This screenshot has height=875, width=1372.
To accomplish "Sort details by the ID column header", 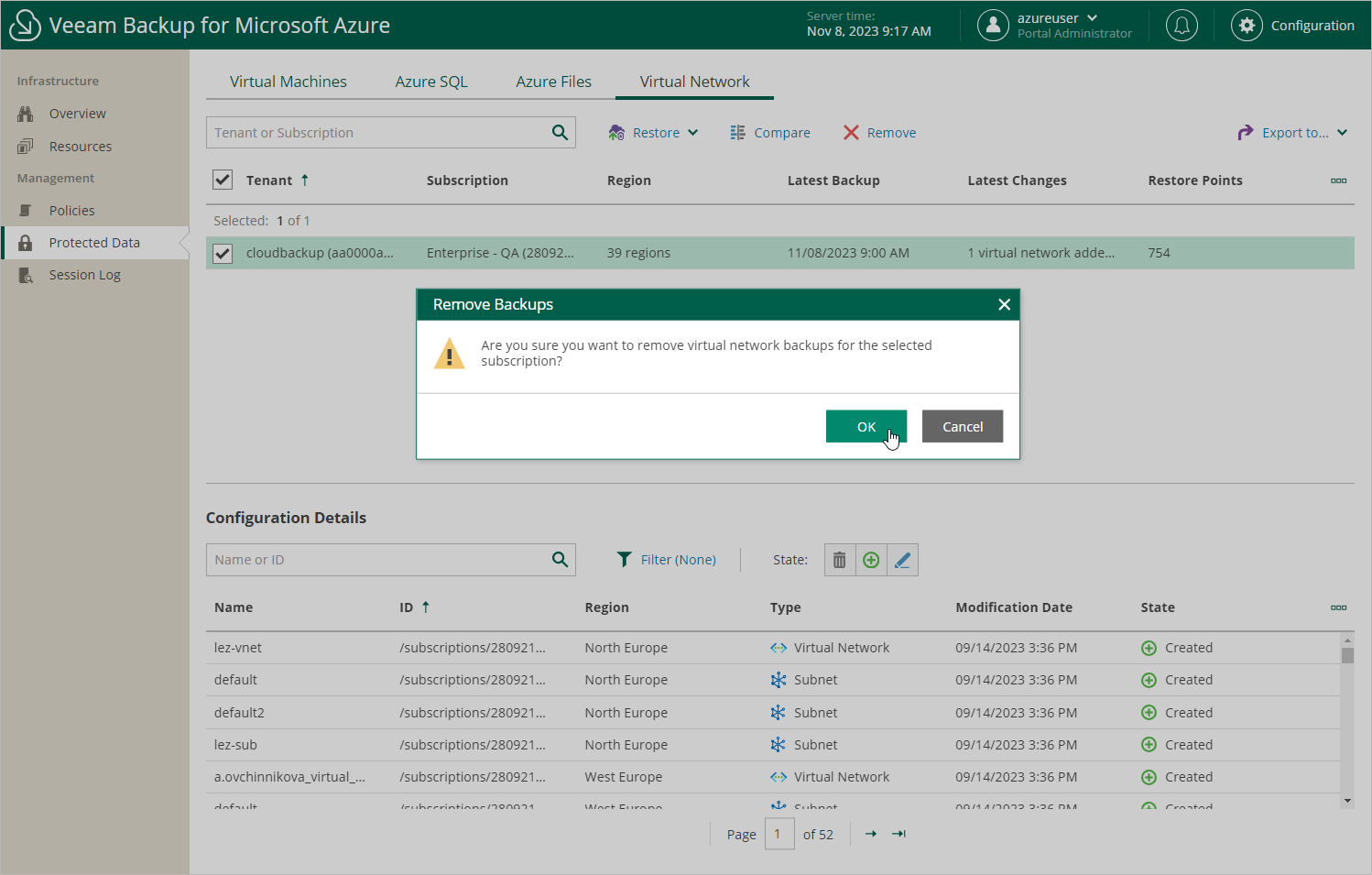I will [407, 607].
